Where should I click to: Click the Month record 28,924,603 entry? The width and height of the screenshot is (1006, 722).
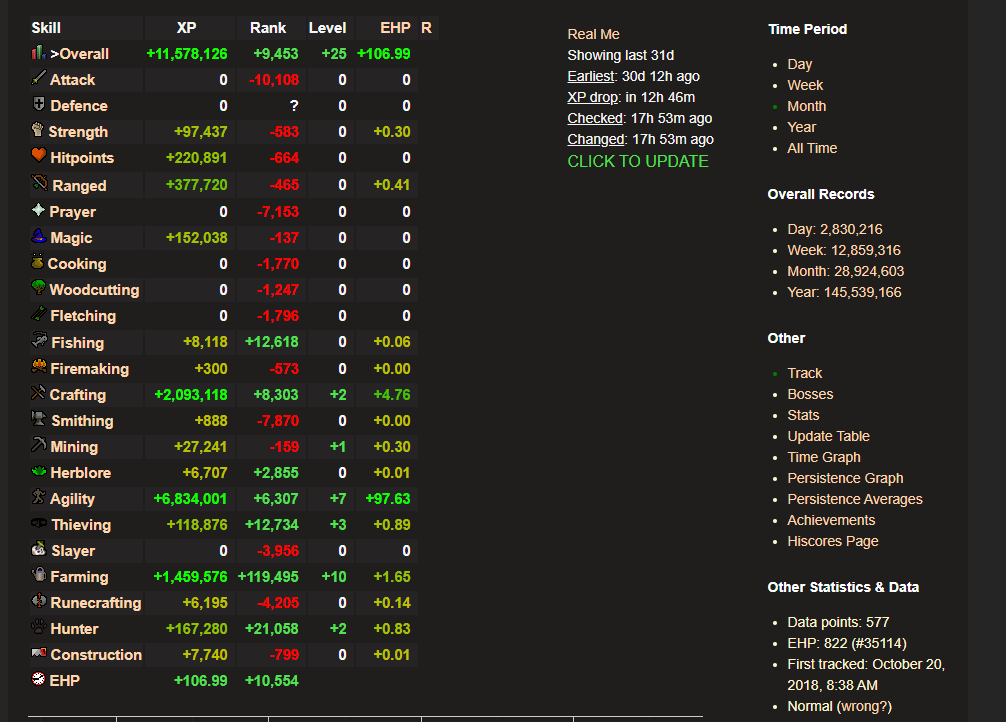(846, 271)
